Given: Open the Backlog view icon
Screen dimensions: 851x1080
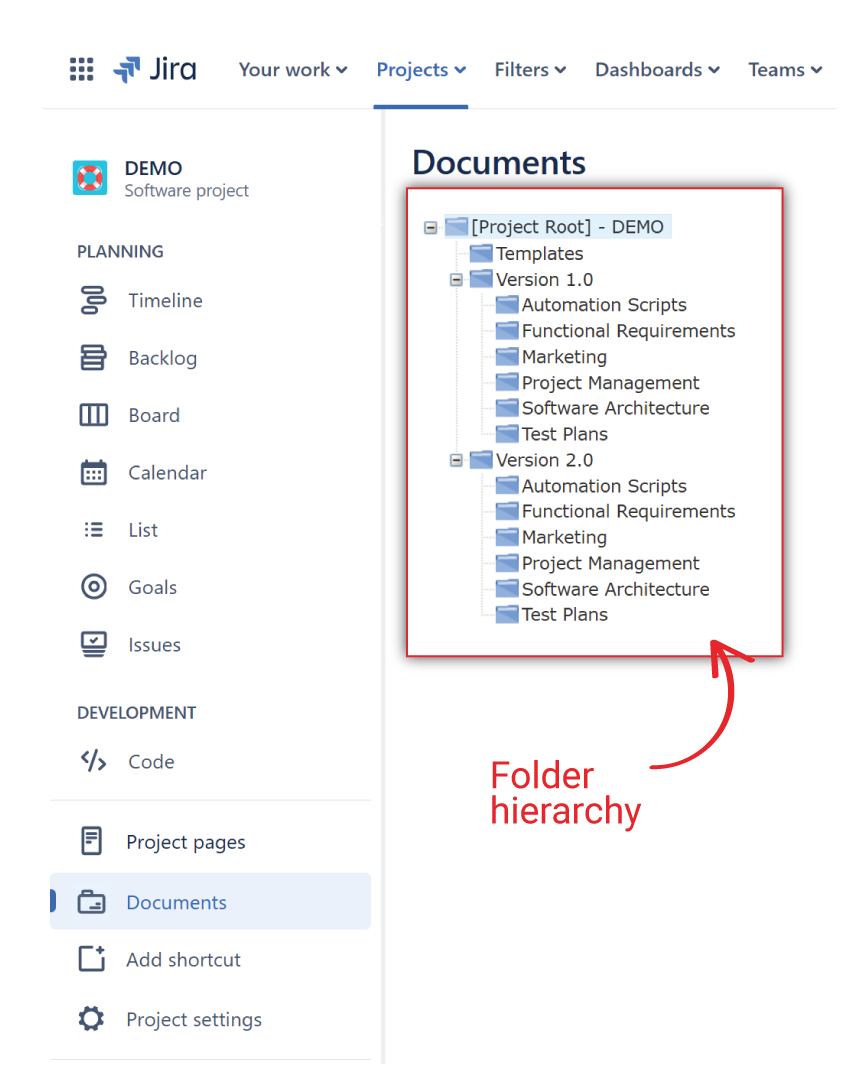Looking at the screenshot, I should tap(93, 357).
